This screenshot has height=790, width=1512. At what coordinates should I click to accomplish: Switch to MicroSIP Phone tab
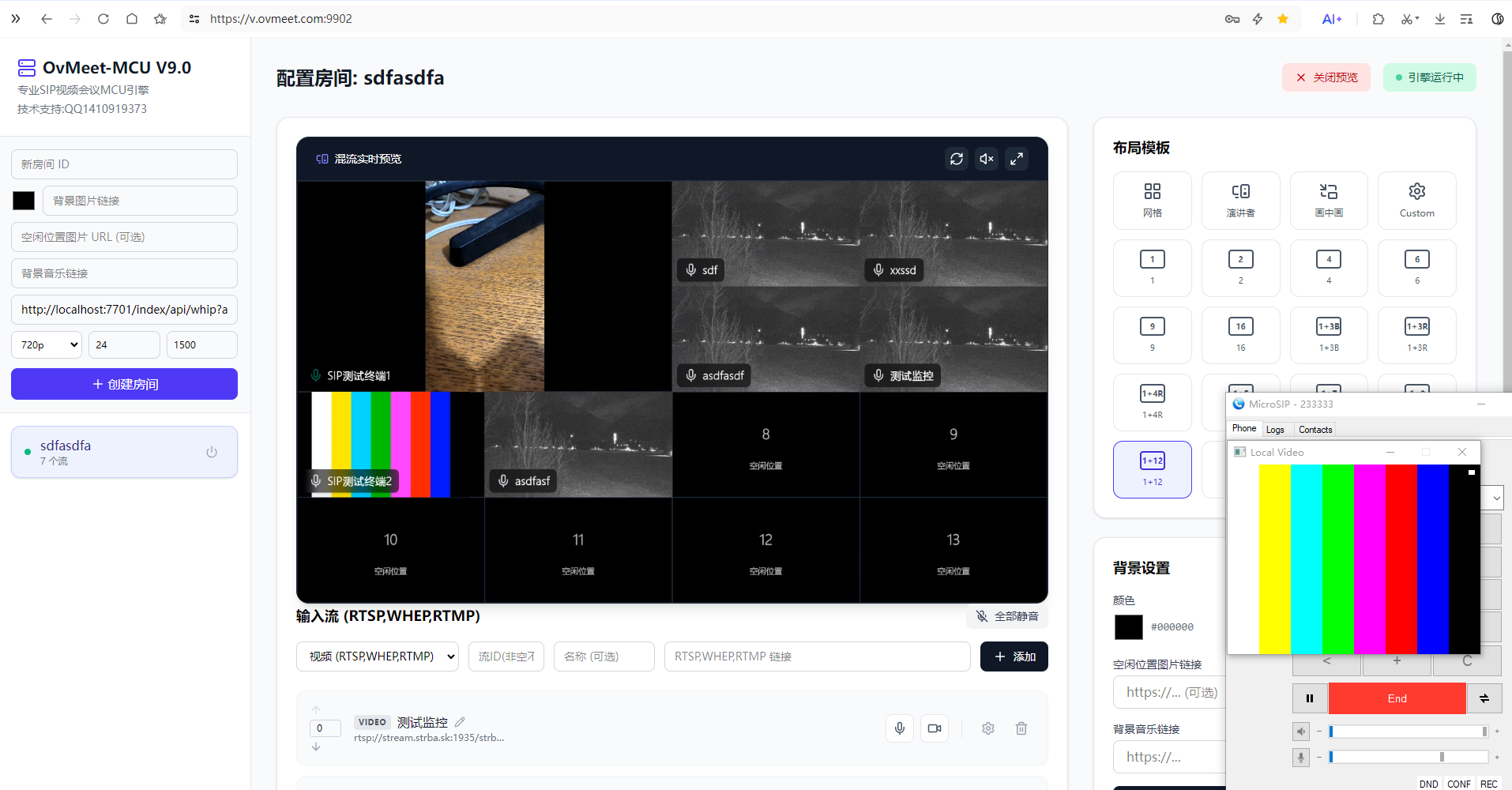point(1244,429)
